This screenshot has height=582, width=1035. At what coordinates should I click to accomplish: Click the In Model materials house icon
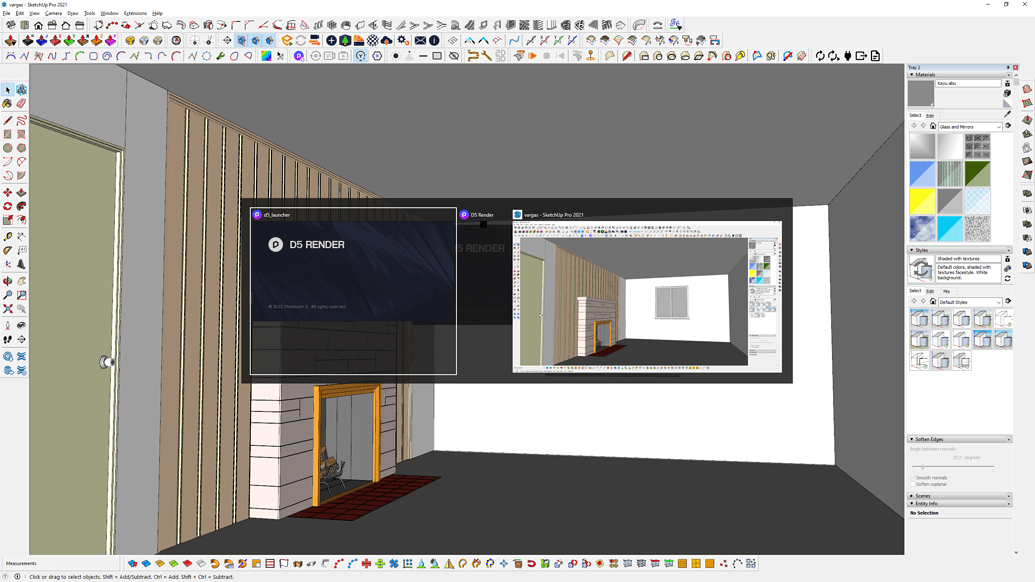(932, 127)
